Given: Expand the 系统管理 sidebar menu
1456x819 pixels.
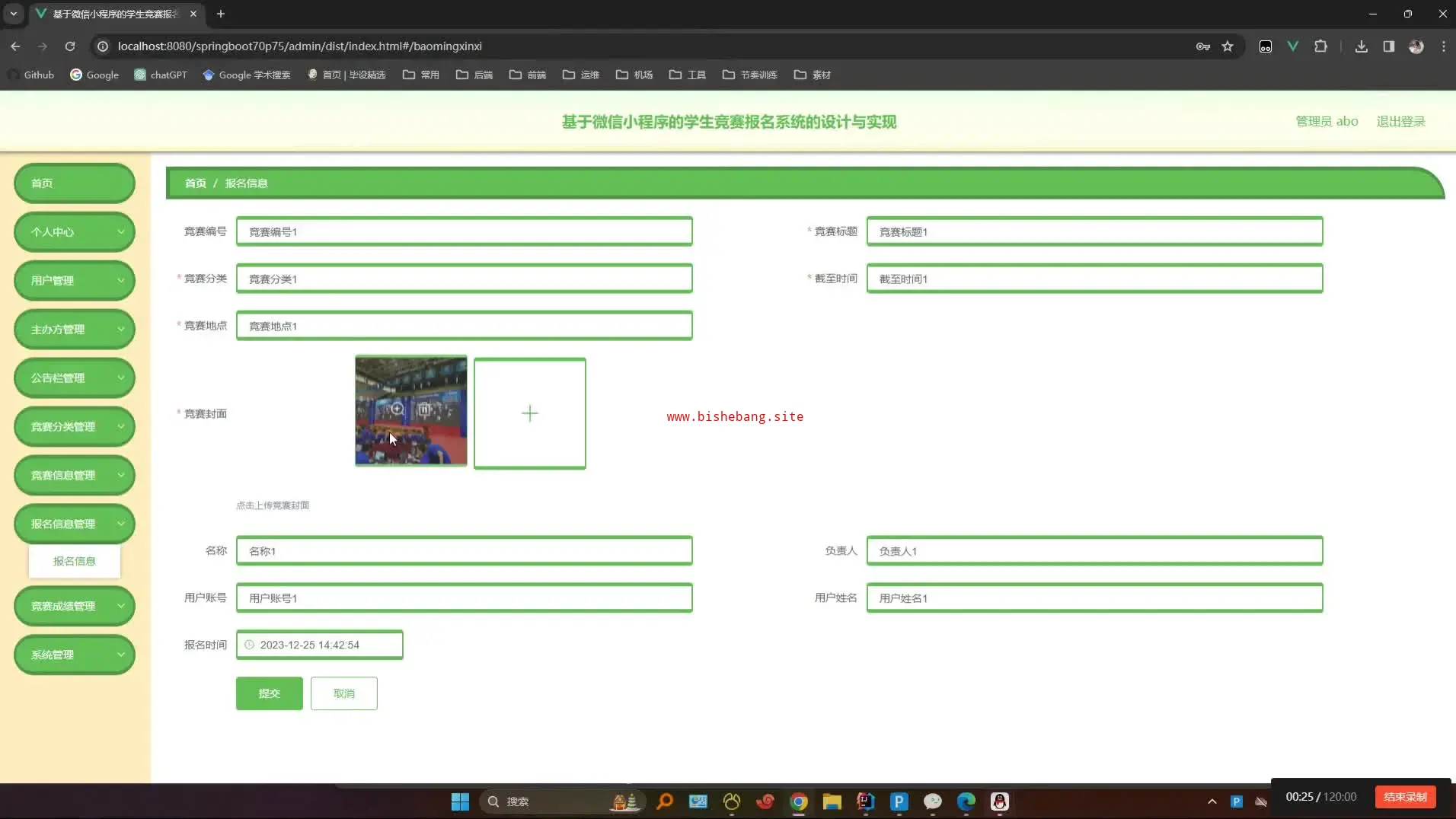Looking at the screenshot, I should tap(75, 655).
